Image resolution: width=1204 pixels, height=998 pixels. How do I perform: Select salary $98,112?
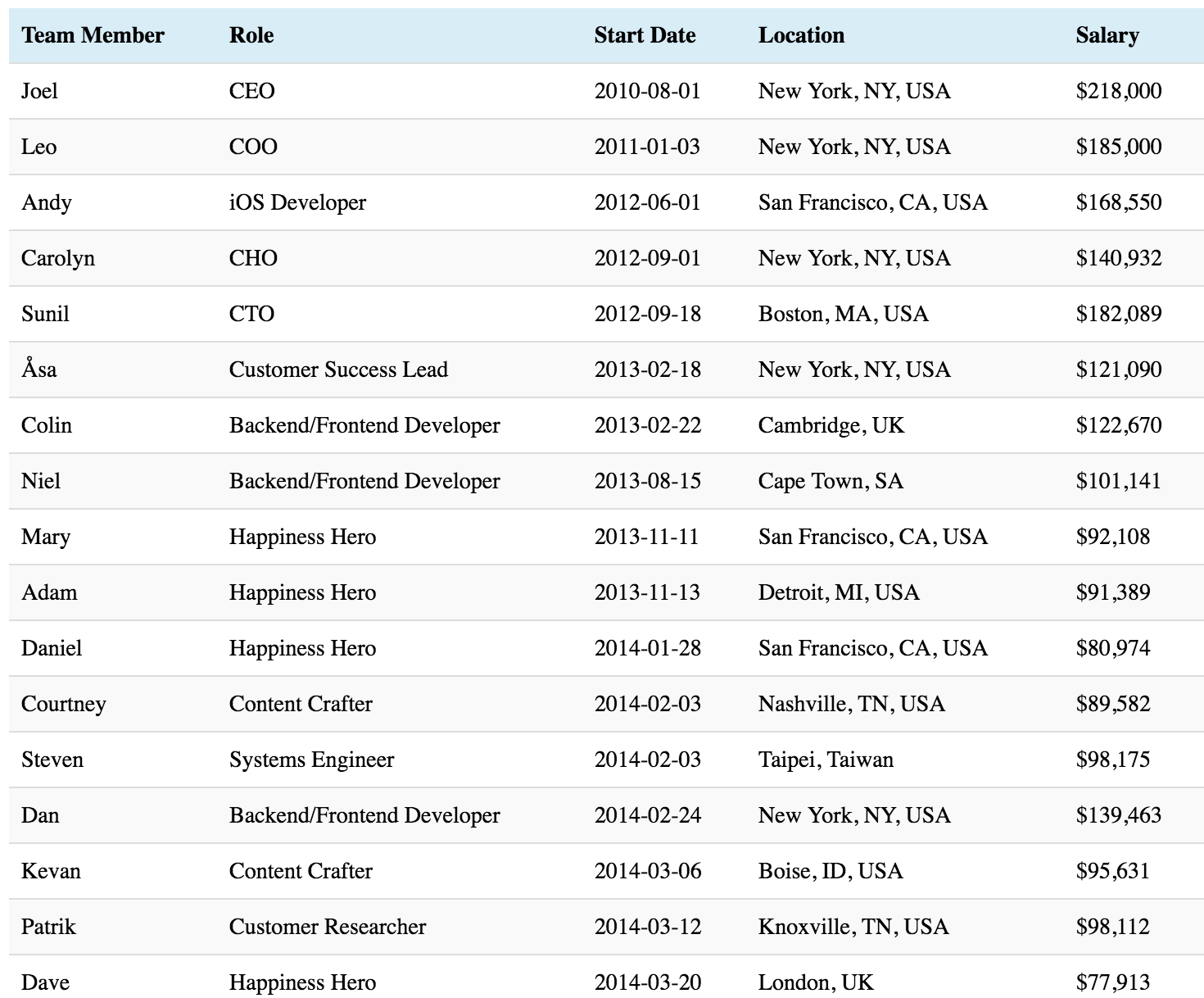tap(1113, 927)
